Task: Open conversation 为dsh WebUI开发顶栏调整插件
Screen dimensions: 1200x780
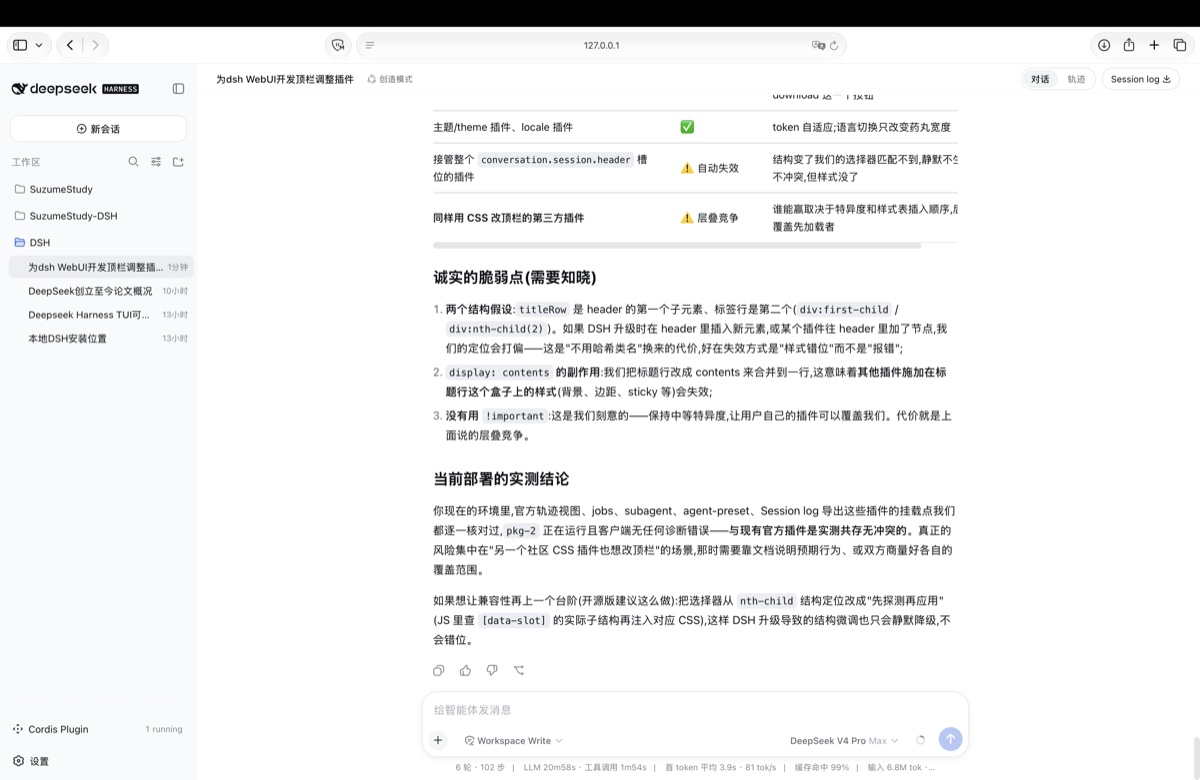Action: coord(100,267)
